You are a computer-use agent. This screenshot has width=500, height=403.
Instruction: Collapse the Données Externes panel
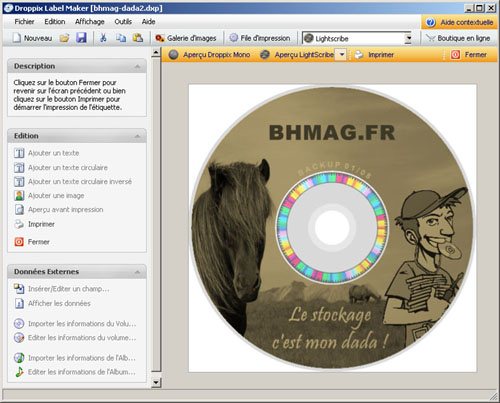pyautogui.click(x=137, y=272)
